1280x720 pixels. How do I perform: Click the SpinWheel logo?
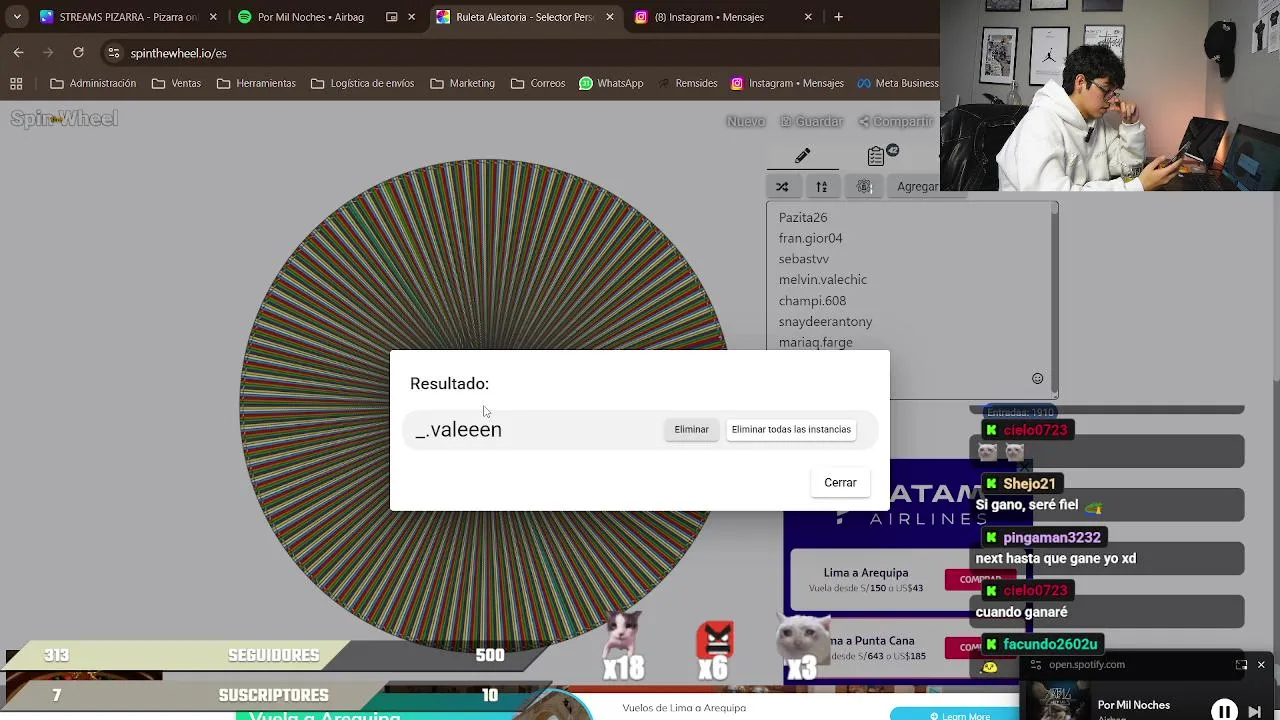pos(64,119)
